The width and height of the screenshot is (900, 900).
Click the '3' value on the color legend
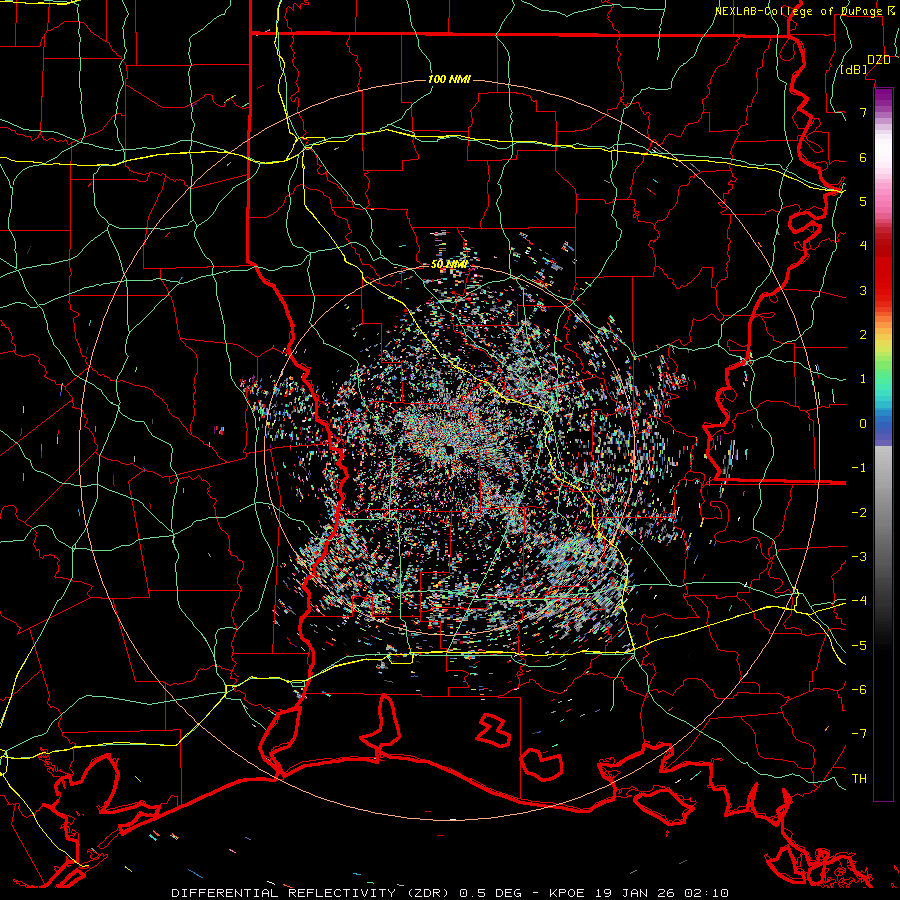pos(863,290)
